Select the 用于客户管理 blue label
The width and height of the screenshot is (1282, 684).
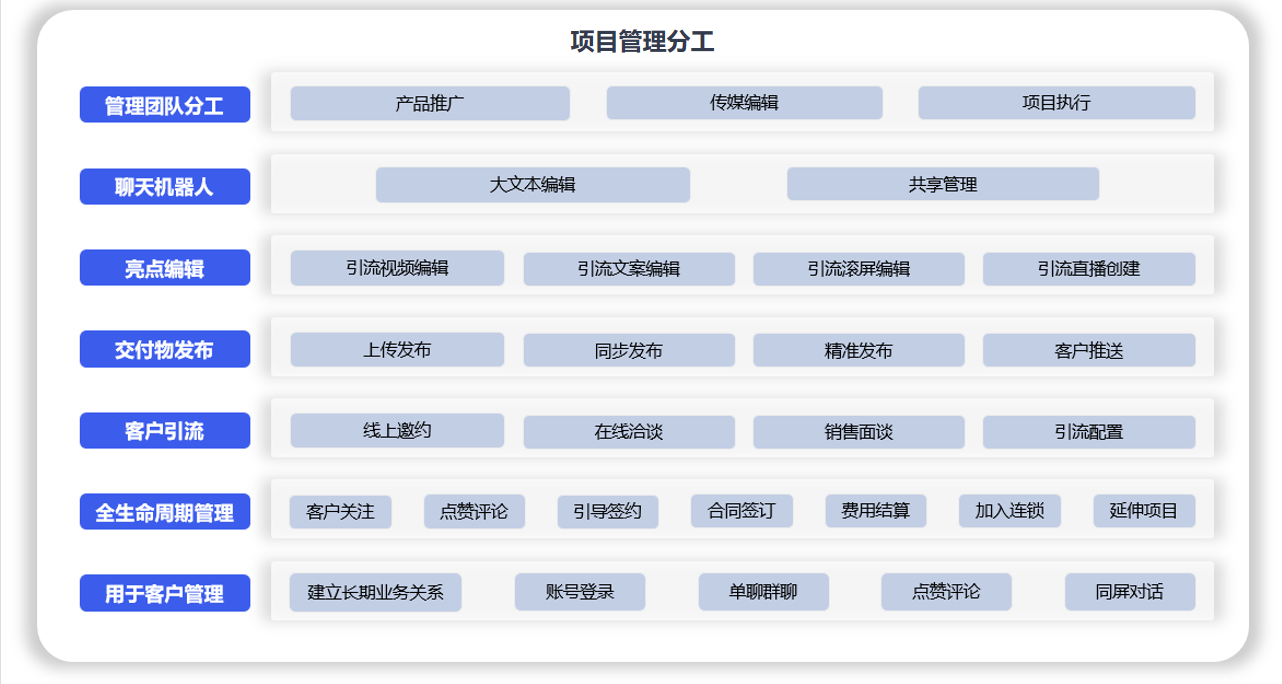[x=164, y=594]
